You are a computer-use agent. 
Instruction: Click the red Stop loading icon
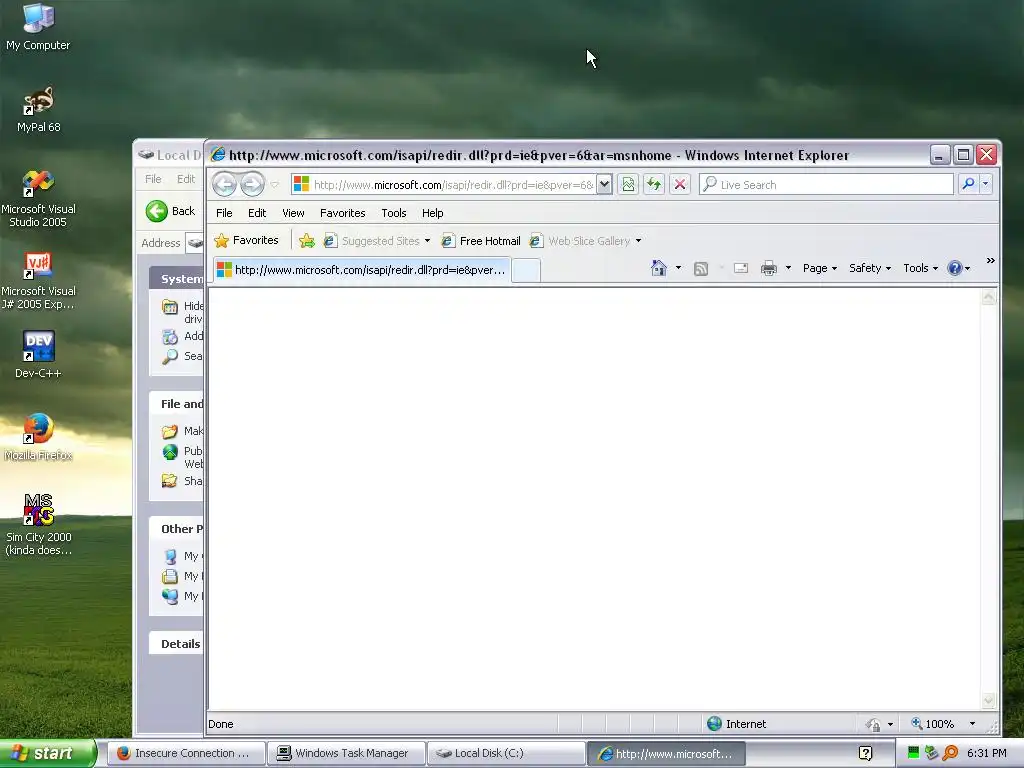click(680, 185)
